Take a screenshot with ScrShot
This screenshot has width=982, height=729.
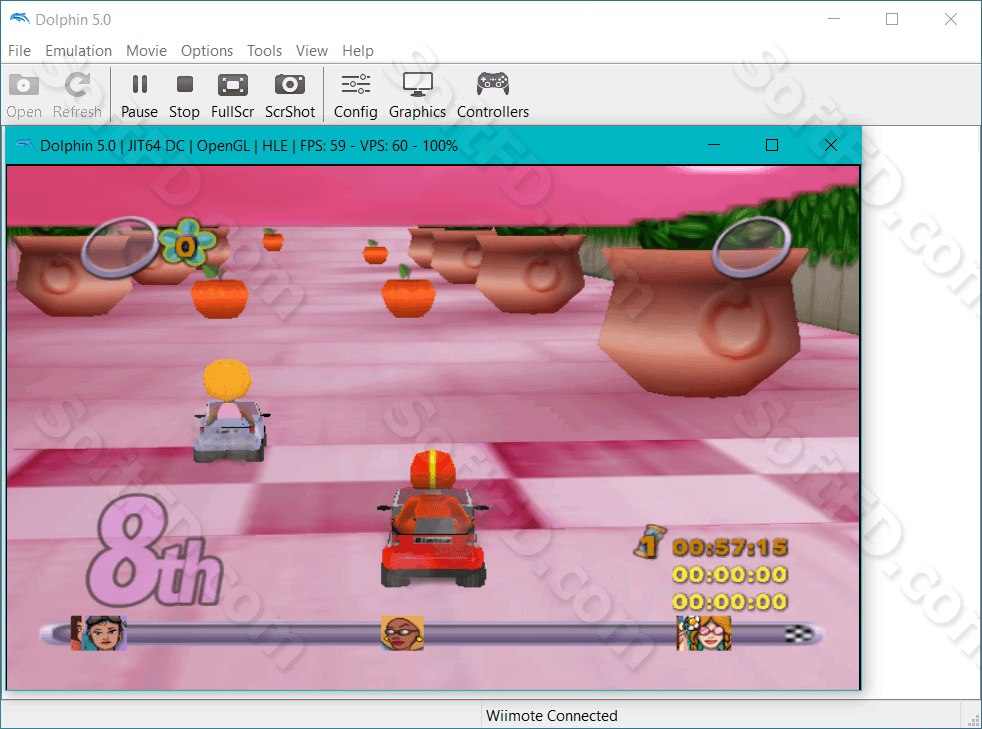click(289, 95)
